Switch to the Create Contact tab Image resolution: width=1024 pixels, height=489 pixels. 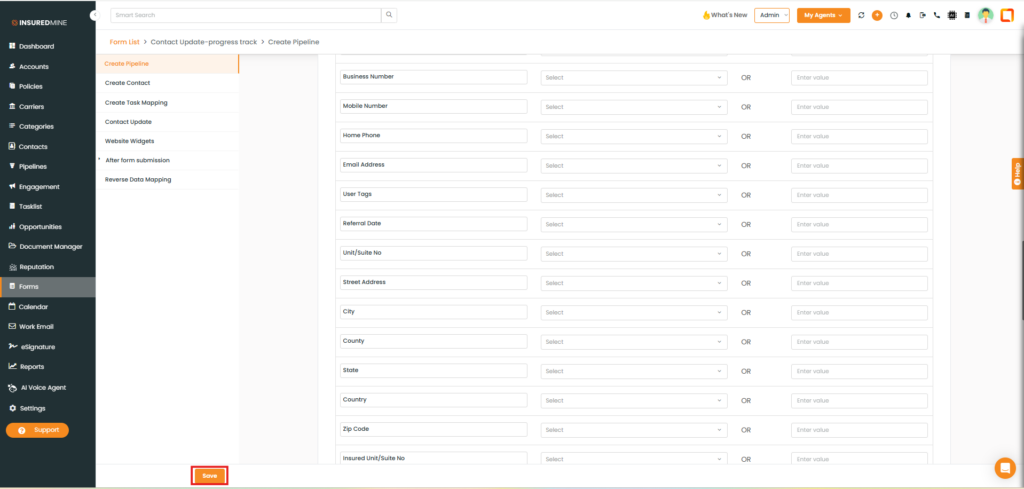click(x=129, y=83)
